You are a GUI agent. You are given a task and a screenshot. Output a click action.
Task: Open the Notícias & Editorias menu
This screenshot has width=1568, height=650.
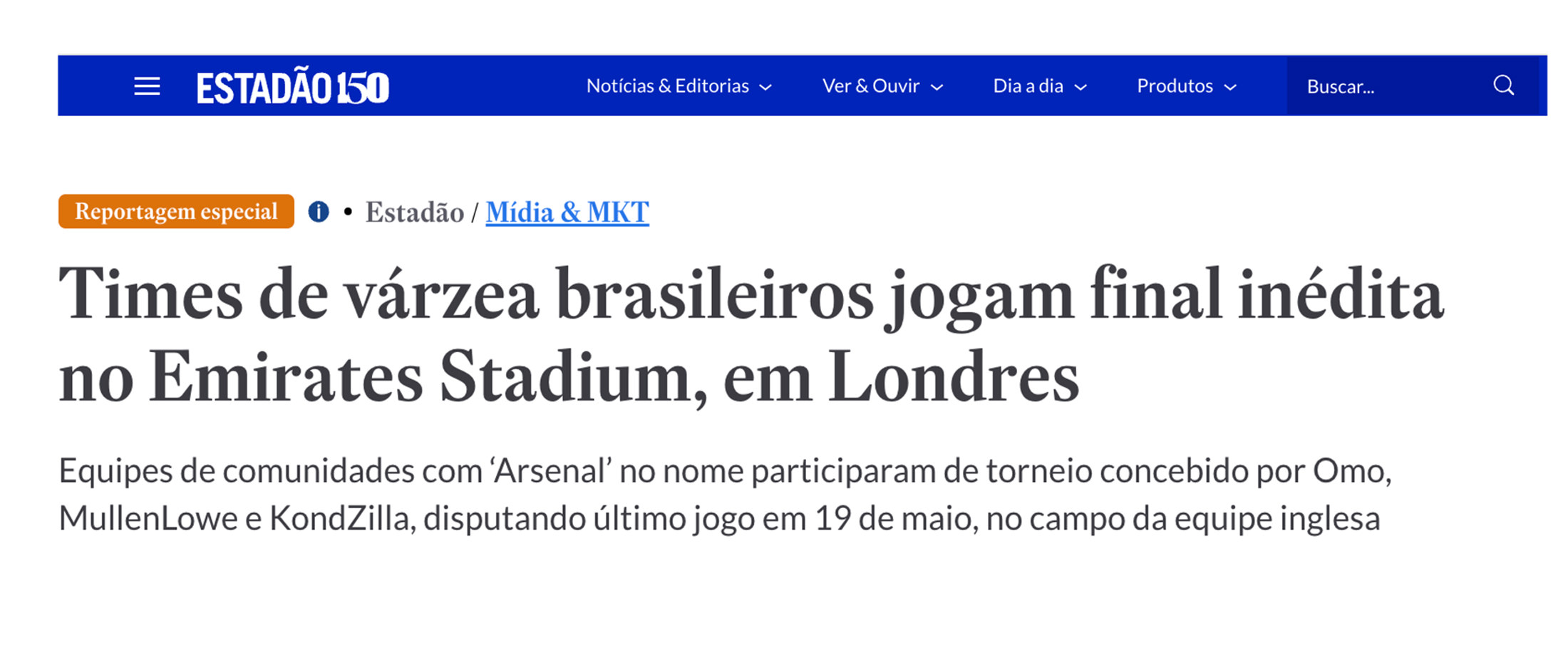pyautogui.click(x=667, y=86)
